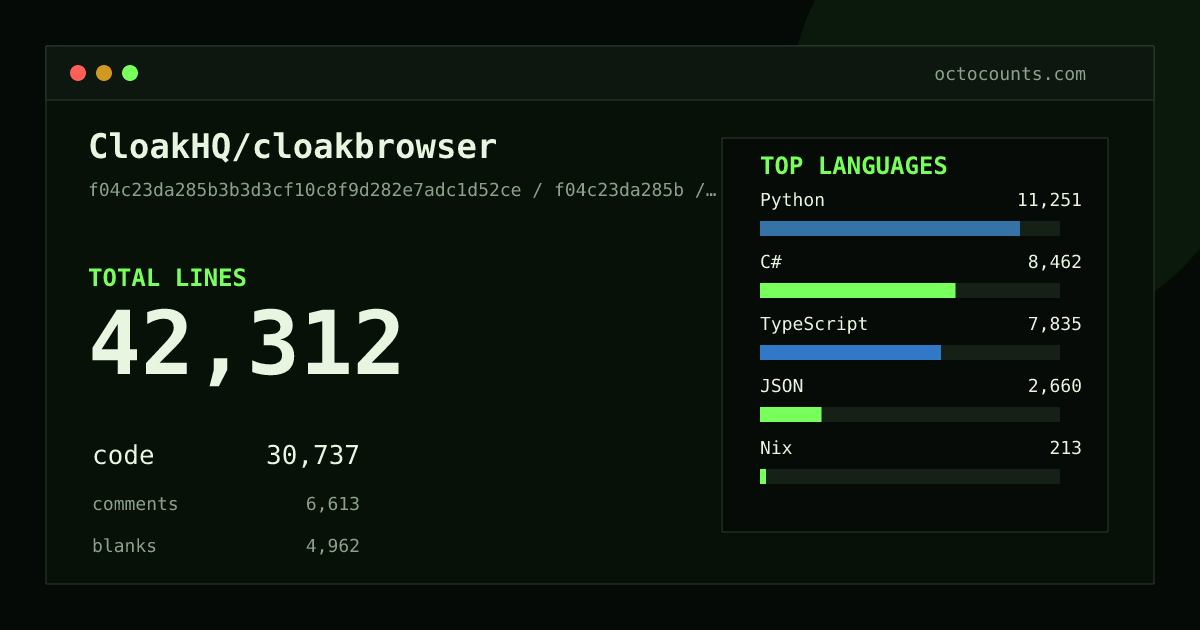Click the TOTAL LINES heading
Image resolution: width=1200 pixels, height=630 pixels.
167,278
